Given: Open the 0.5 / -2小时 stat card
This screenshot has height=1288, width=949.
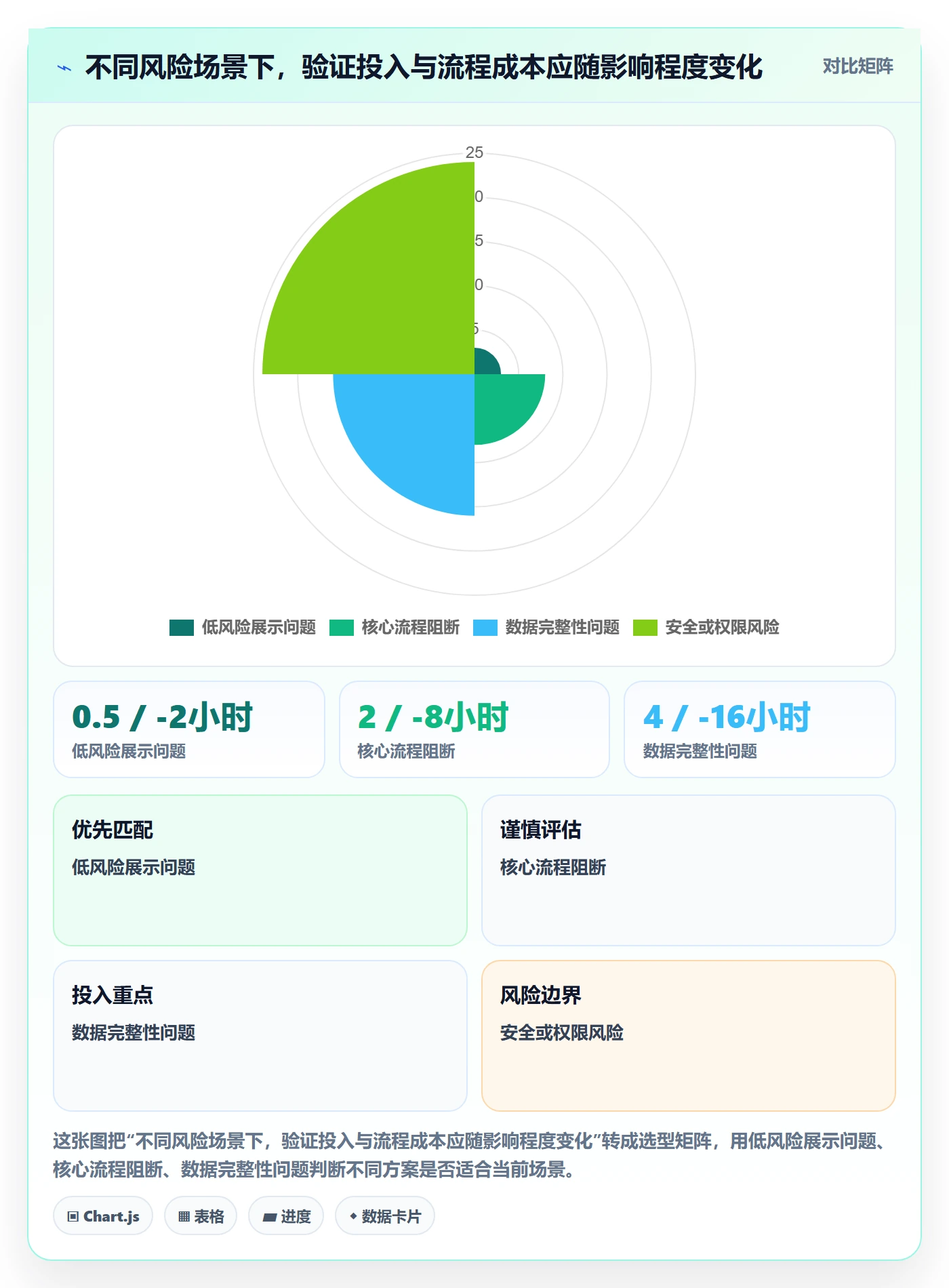Looking at the screenshot, I should [189, 729].
